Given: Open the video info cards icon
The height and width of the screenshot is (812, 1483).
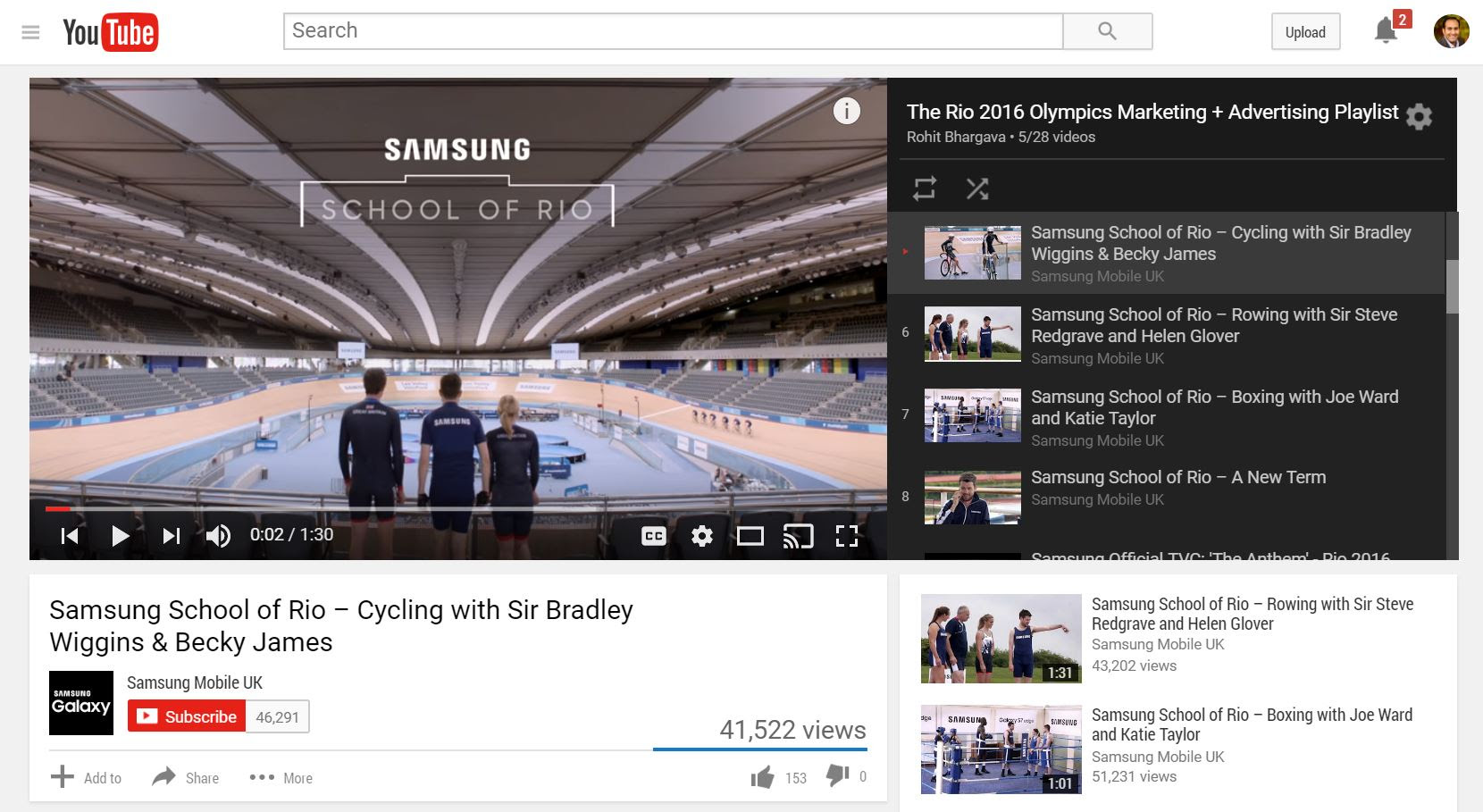Looking at the screenshot, I should pyautogui.click(x=846, y=111).
